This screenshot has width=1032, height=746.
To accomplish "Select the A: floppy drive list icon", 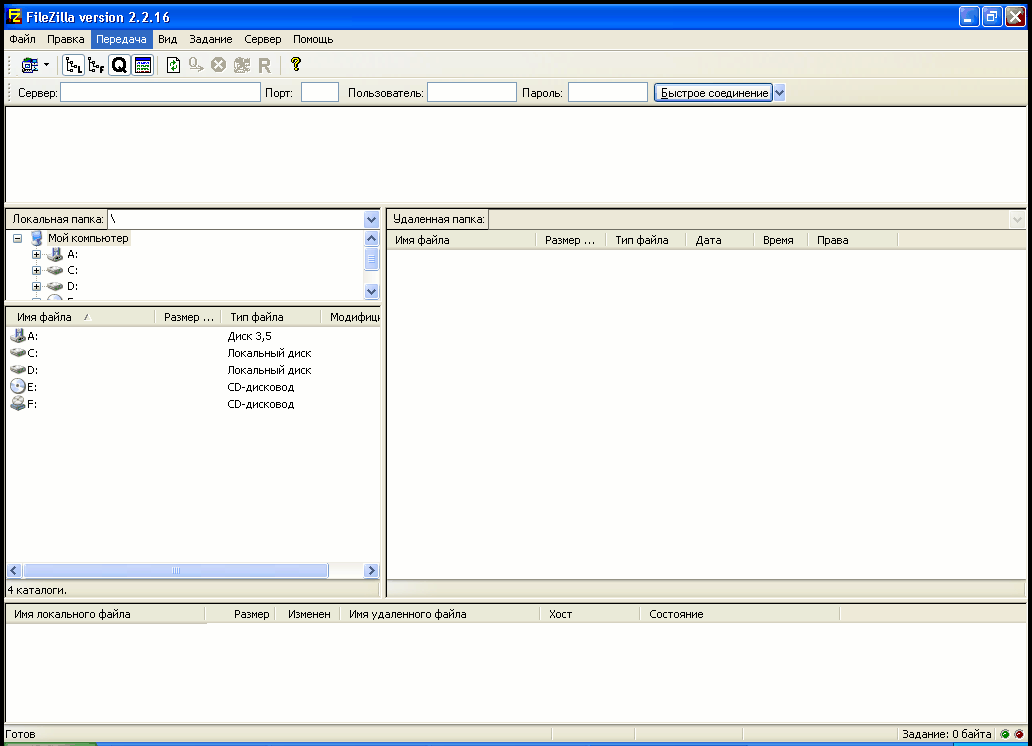I will pyautogui.click(x=18, y=336).
